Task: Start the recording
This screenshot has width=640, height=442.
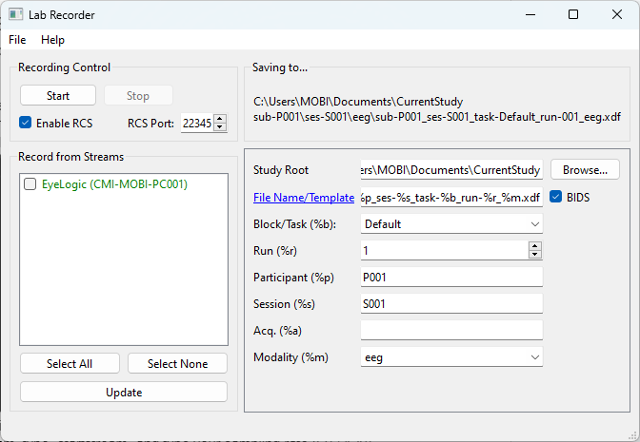Action: click(x=58, y=96)
